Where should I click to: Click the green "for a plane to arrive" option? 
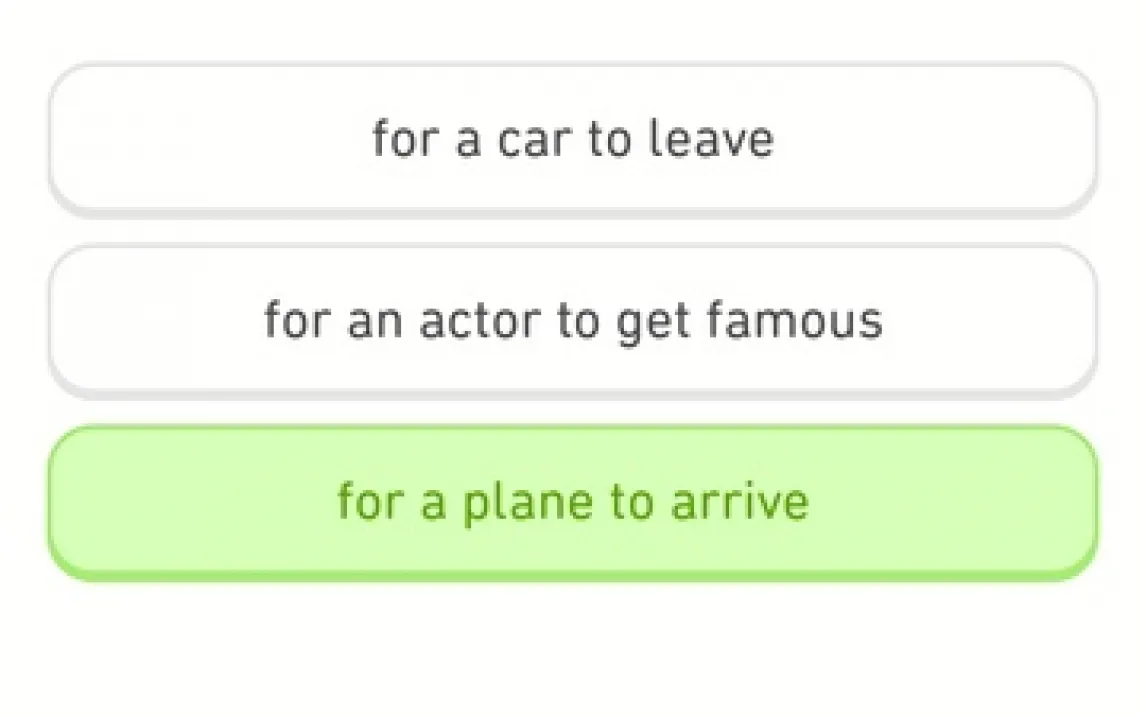573,501
